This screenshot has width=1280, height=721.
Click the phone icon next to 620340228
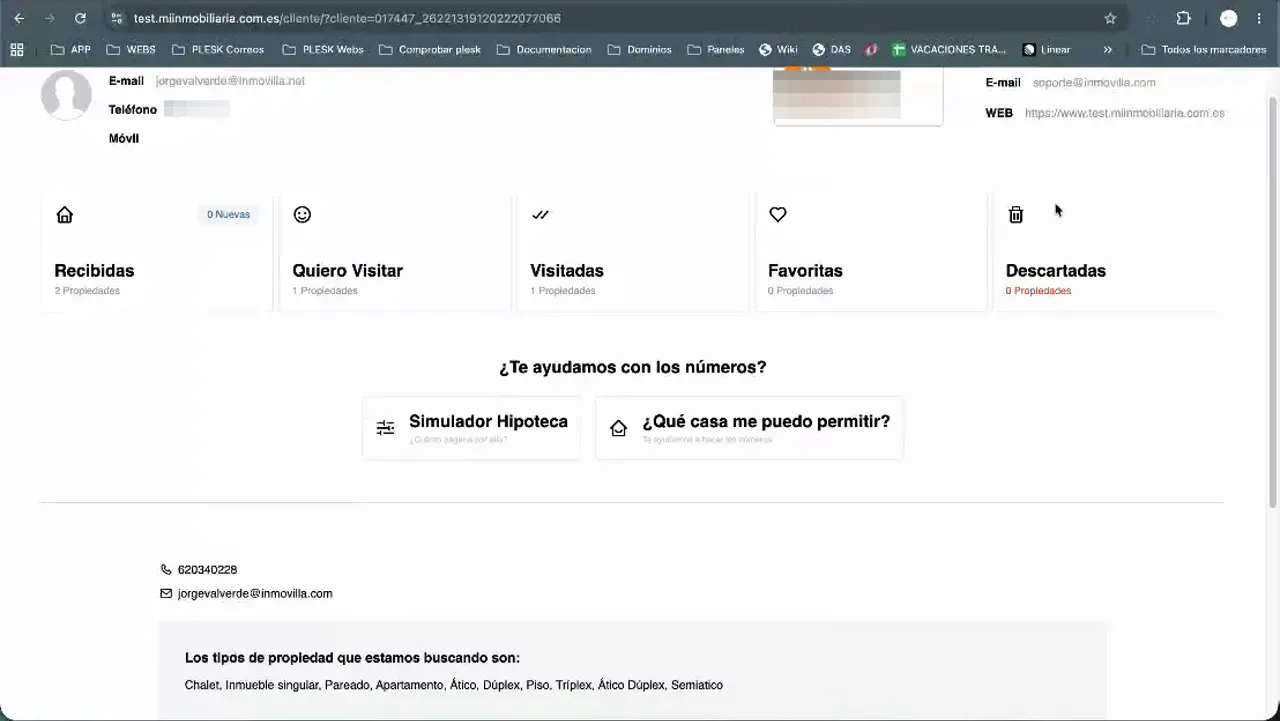pyautogui.click(x=166, y=570)
